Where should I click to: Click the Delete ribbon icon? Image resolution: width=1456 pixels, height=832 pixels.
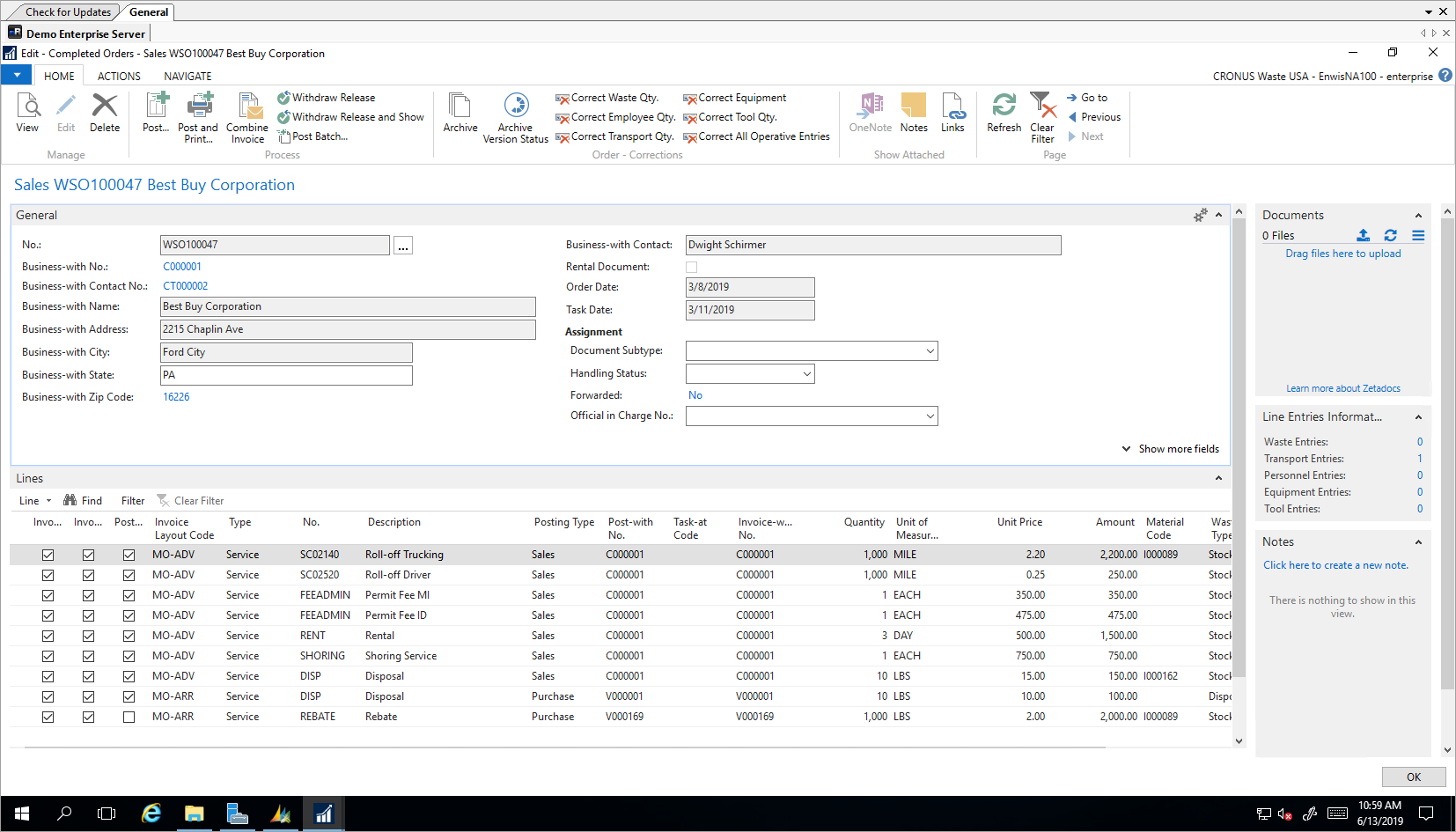pos(105,113)
